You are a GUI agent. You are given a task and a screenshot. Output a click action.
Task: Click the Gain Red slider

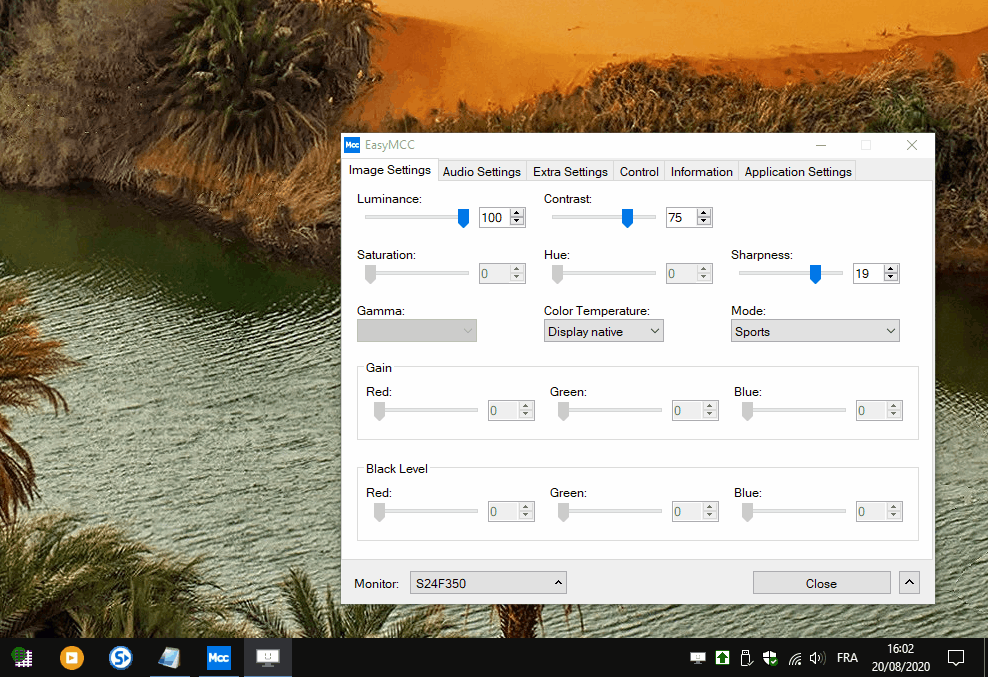click(x=425, y=410)
